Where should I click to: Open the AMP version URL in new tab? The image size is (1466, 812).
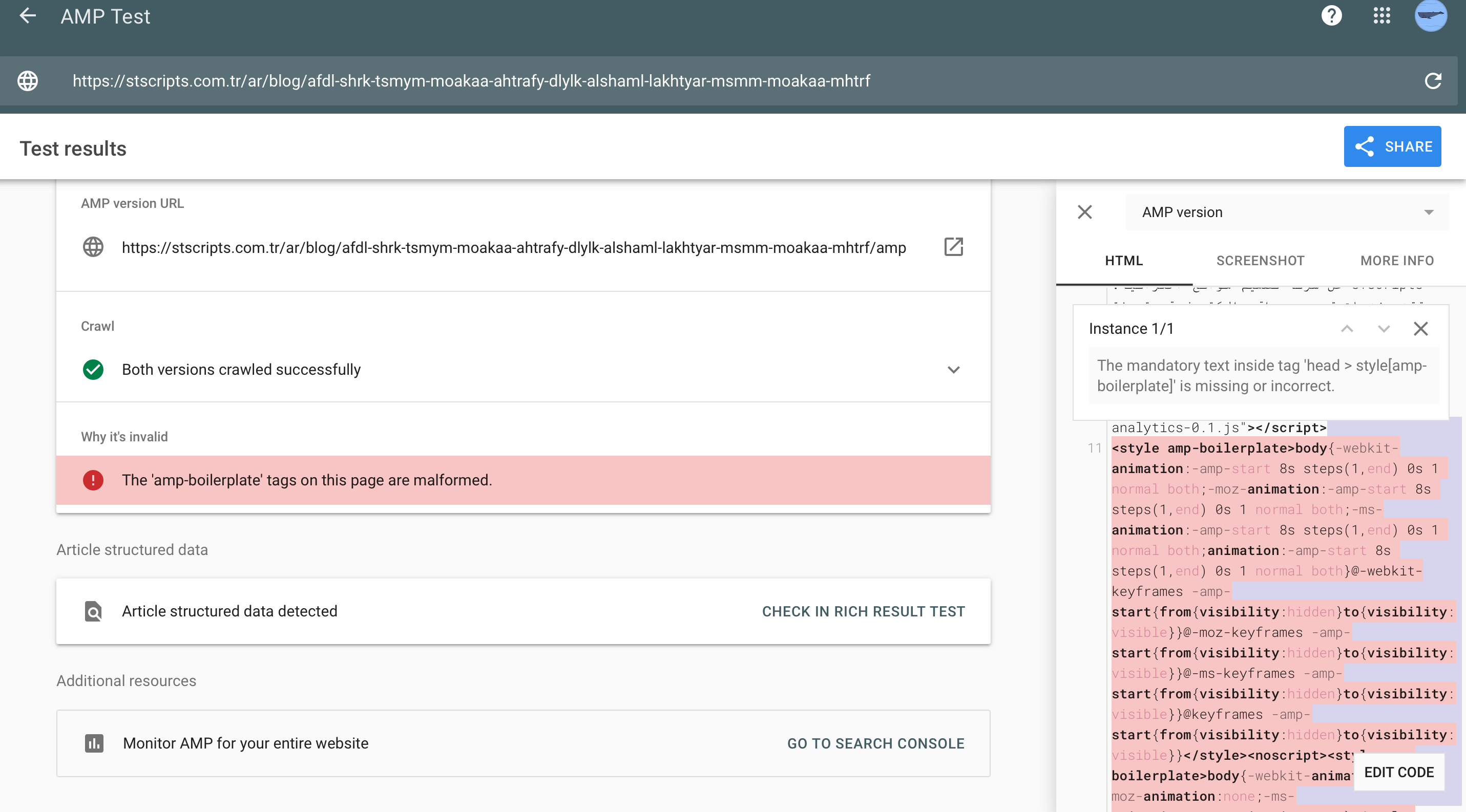[x=953, y=247]
